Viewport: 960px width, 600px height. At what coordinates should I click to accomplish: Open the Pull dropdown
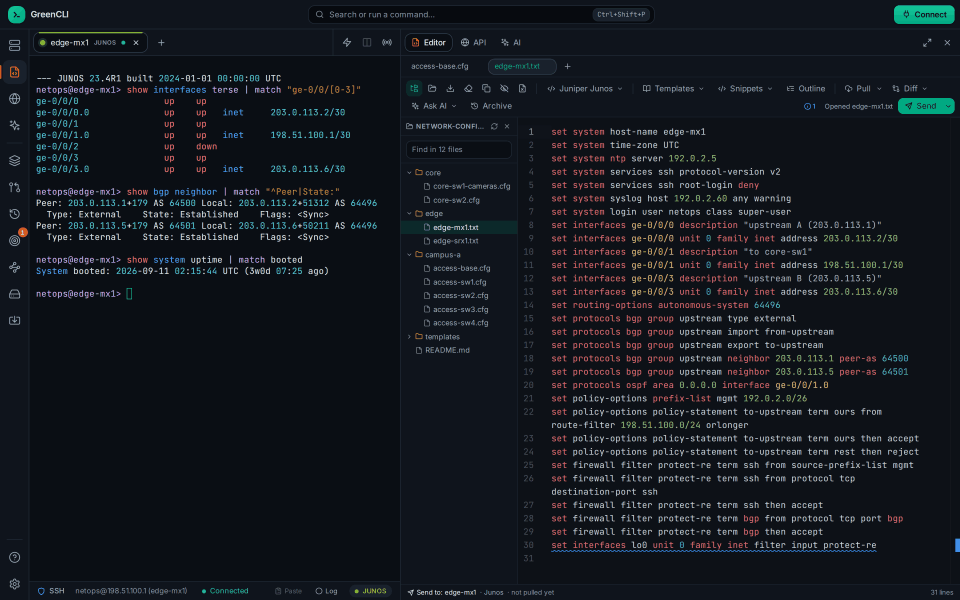coord(863,88)
